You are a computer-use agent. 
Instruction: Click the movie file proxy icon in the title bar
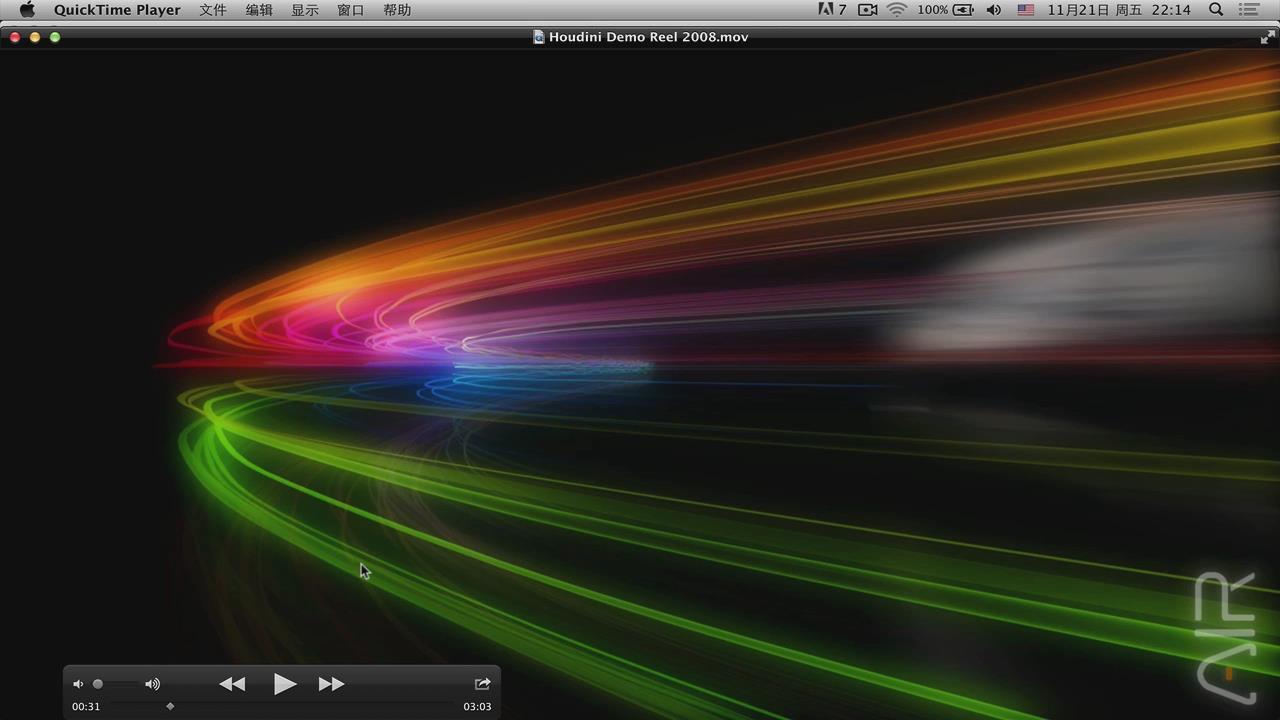(x=539, y=37)
